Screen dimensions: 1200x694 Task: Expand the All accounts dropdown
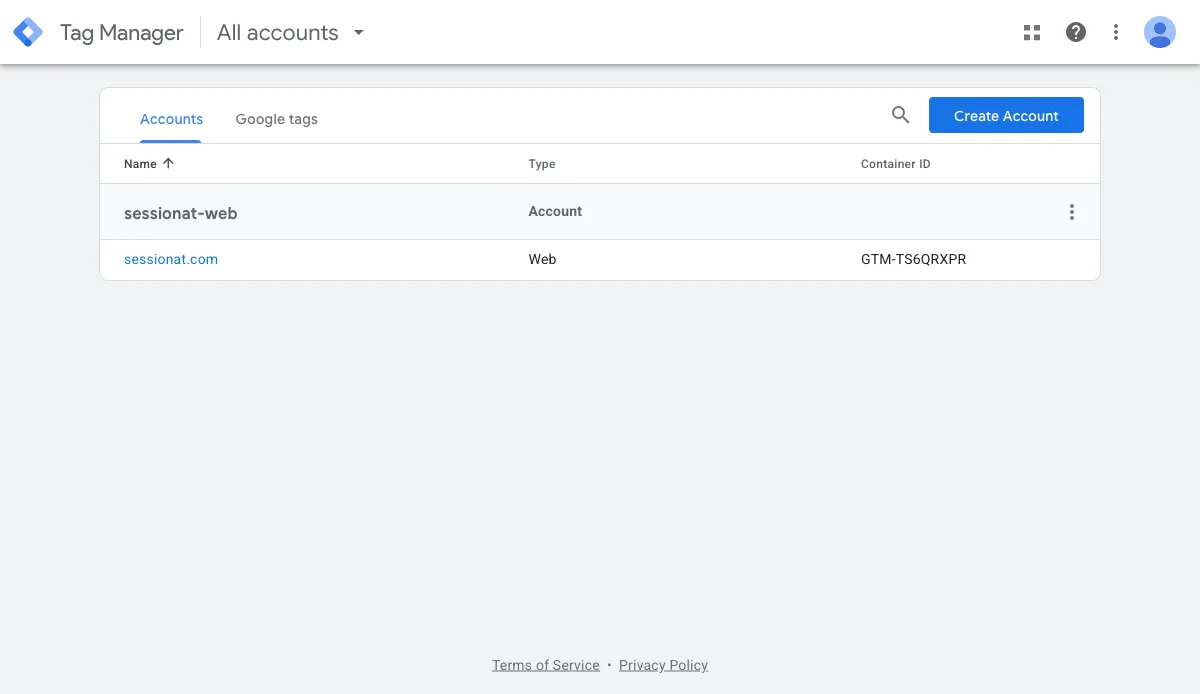(x=291, y=32)
